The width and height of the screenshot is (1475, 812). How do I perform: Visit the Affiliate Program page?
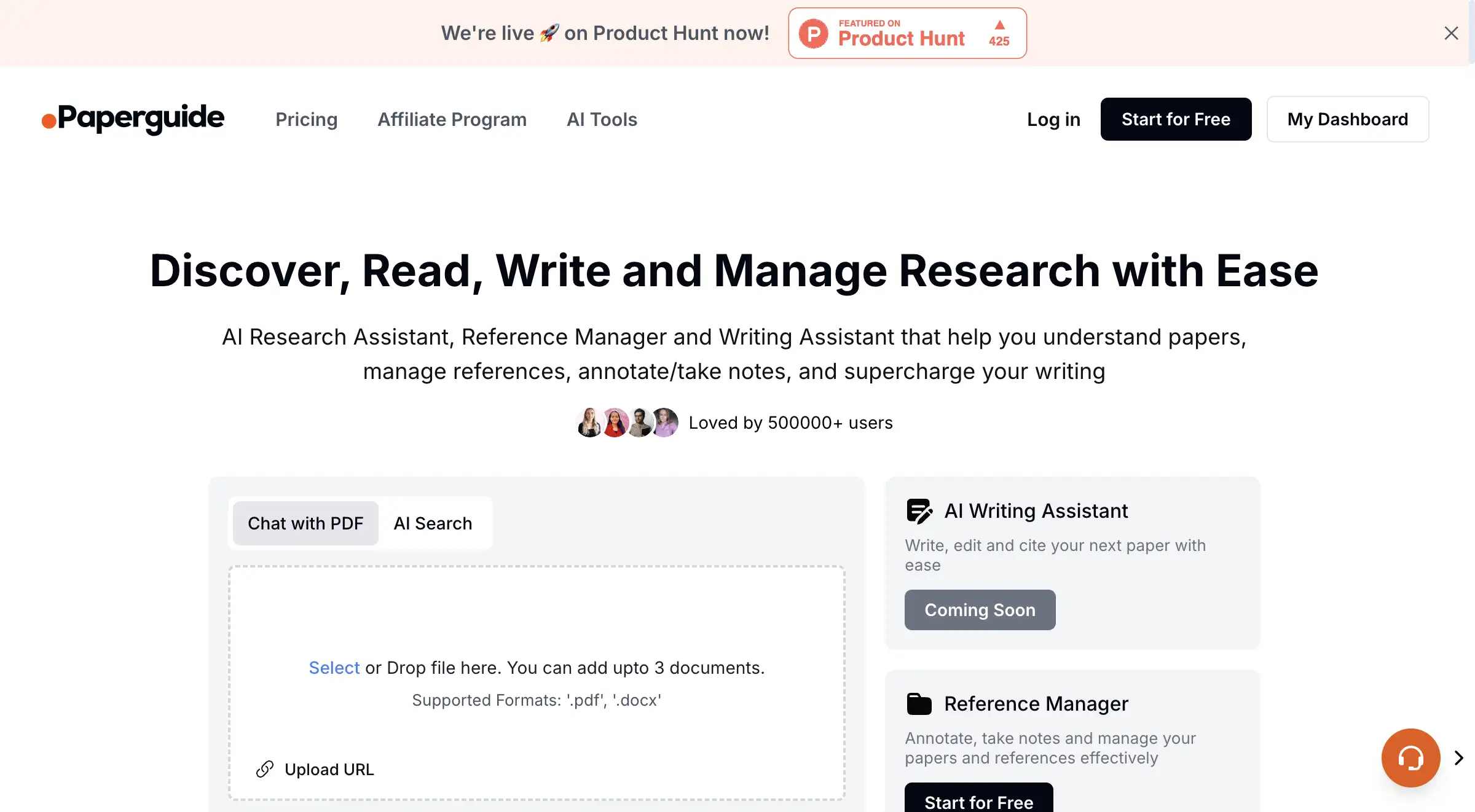[452, 119]
